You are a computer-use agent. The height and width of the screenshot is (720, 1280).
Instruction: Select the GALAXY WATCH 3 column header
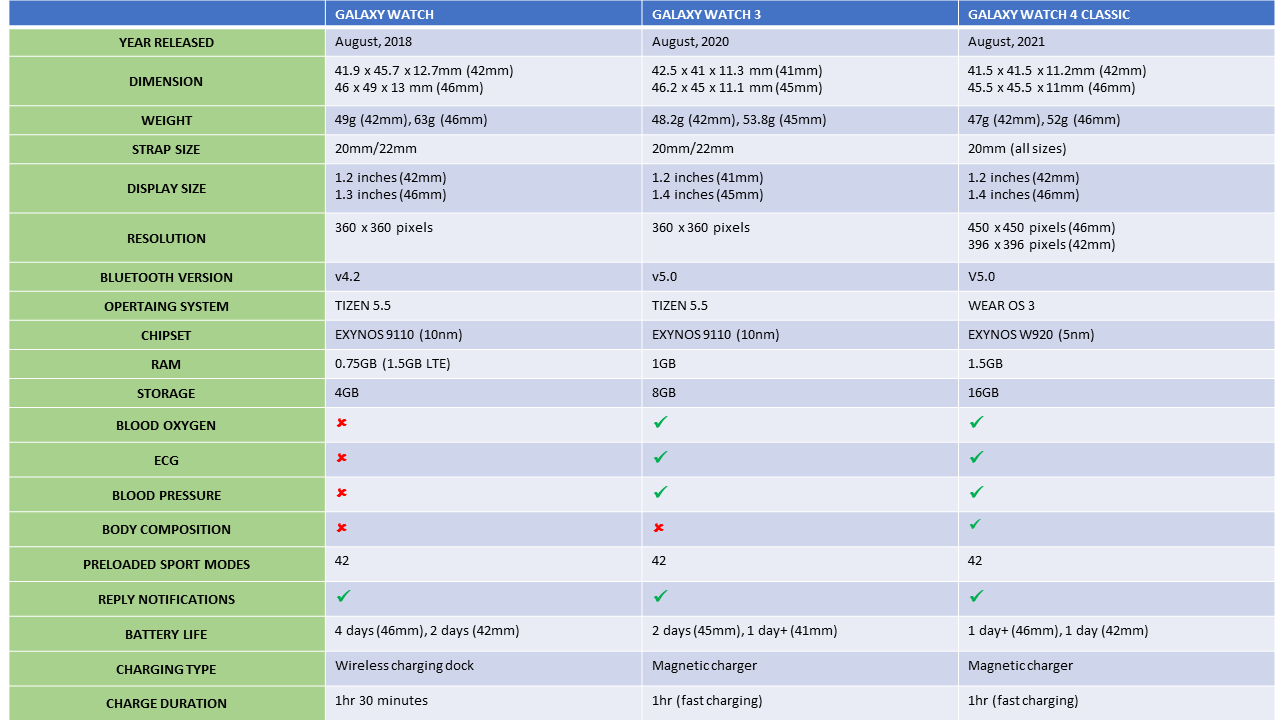(x=800, y=14)
